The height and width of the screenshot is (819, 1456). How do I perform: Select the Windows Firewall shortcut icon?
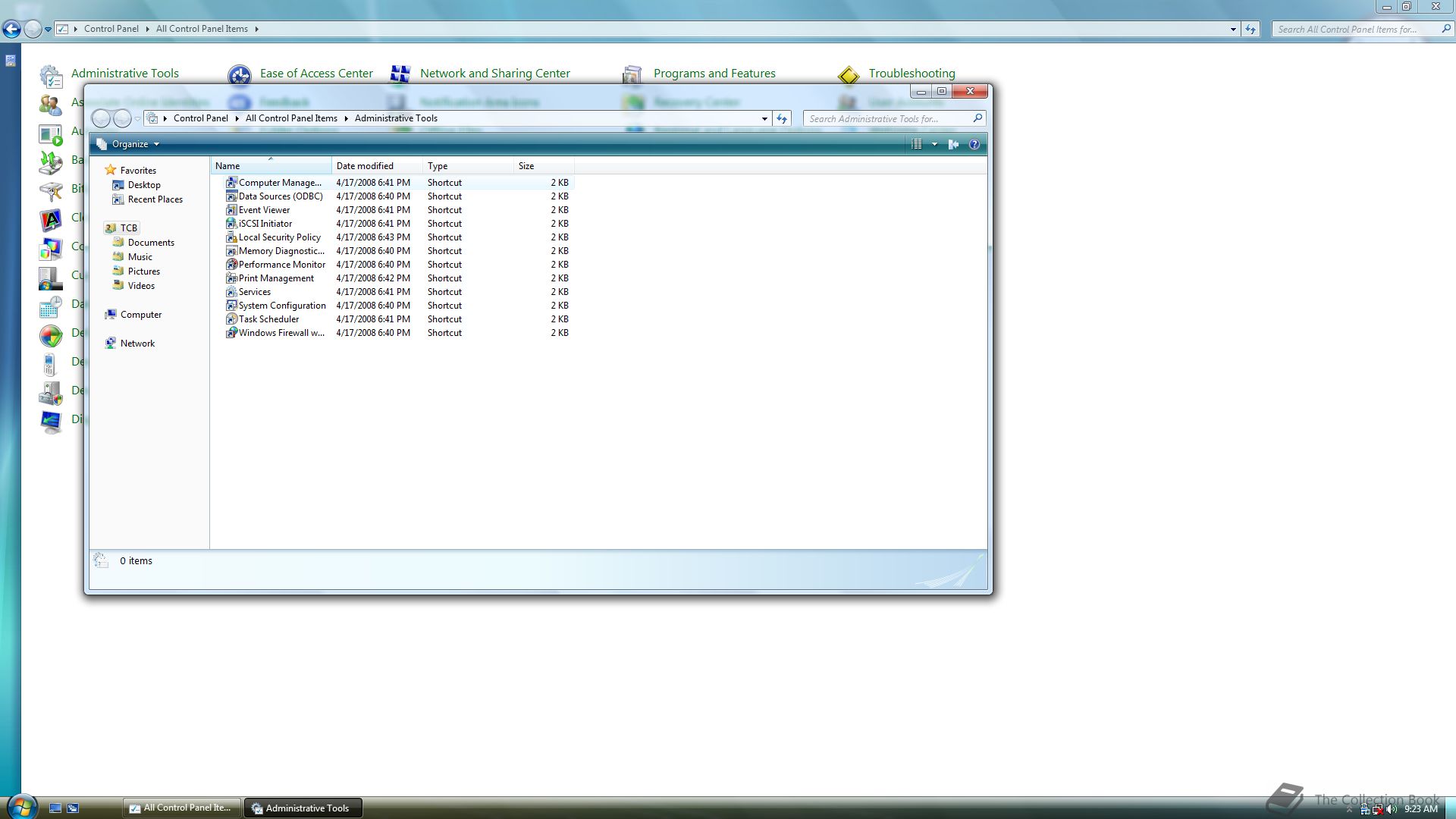coord(231,333)
